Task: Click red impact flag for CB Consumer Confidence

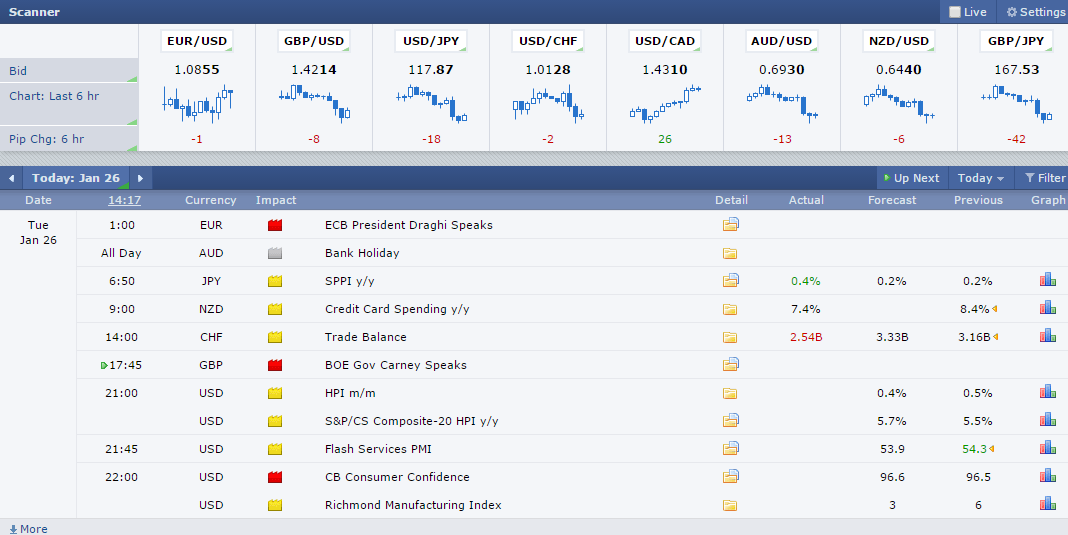Action: click(275, 477)
